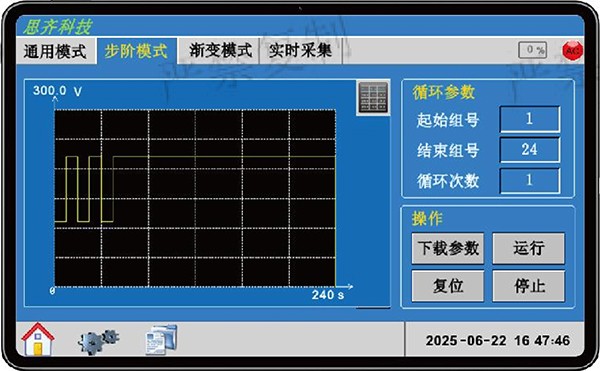Click the 思齐科技 title text

(57, 27)
